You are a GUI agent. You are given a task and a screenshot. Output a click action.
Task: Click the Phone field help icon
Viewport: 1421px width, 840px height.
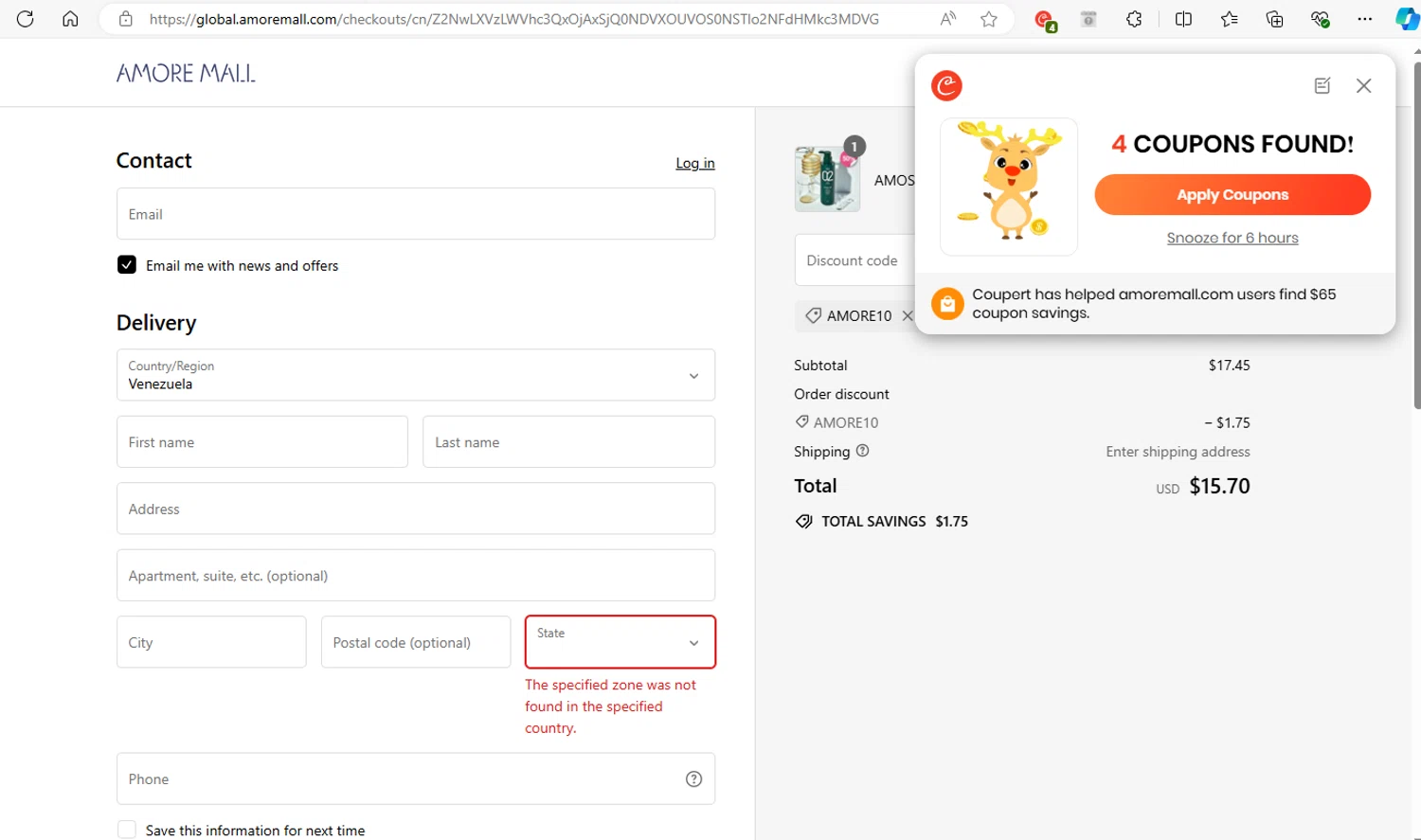tap(693, 778)
